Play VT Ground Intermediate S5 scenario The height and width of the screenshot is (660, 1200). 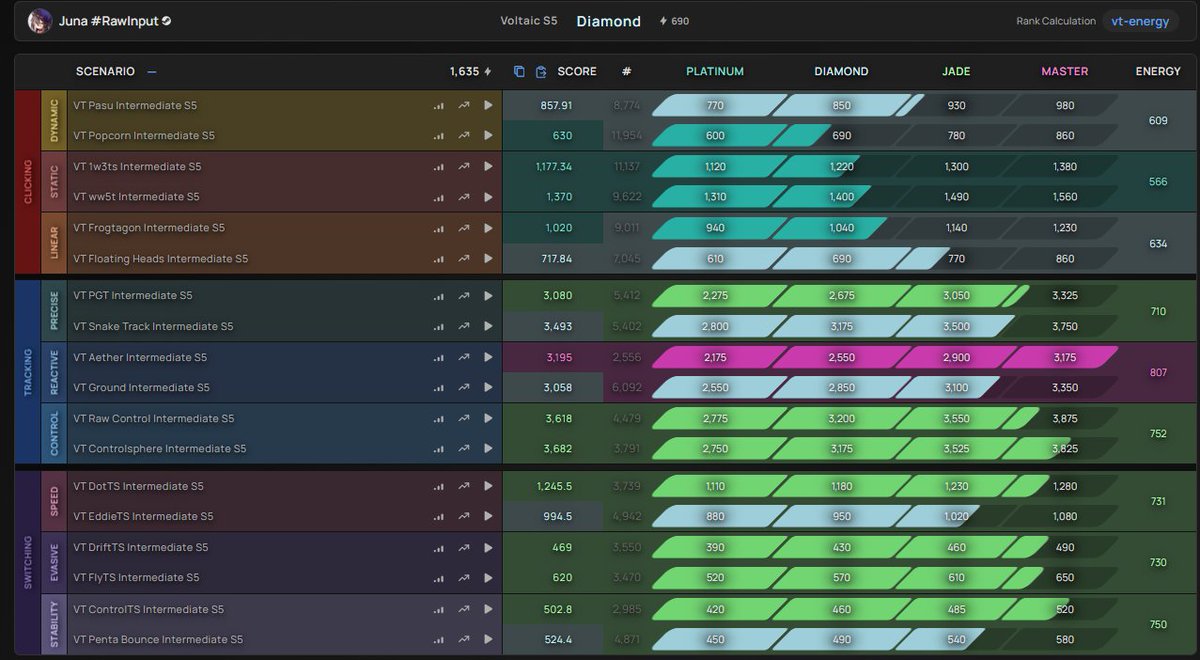[x=488, y=387]
